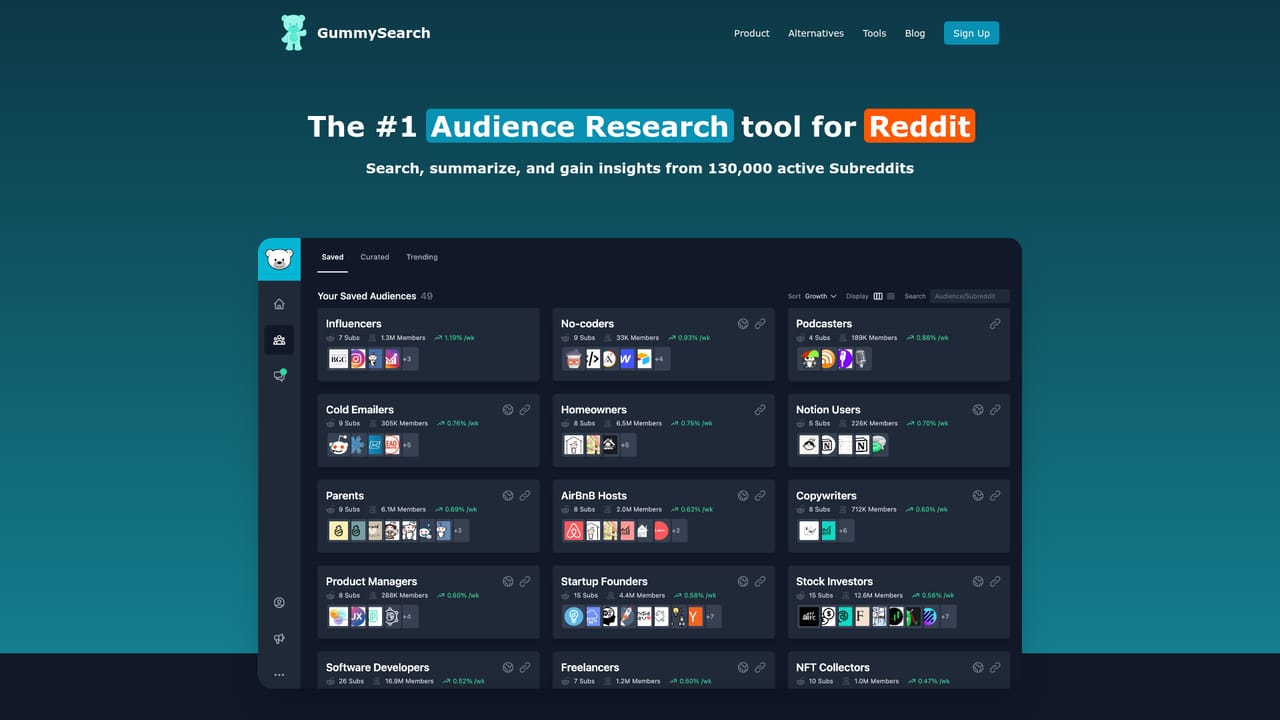Viewport: 1280px width, 720px height.
Task: Switch Display to list row view
Action: click(891, 296)
